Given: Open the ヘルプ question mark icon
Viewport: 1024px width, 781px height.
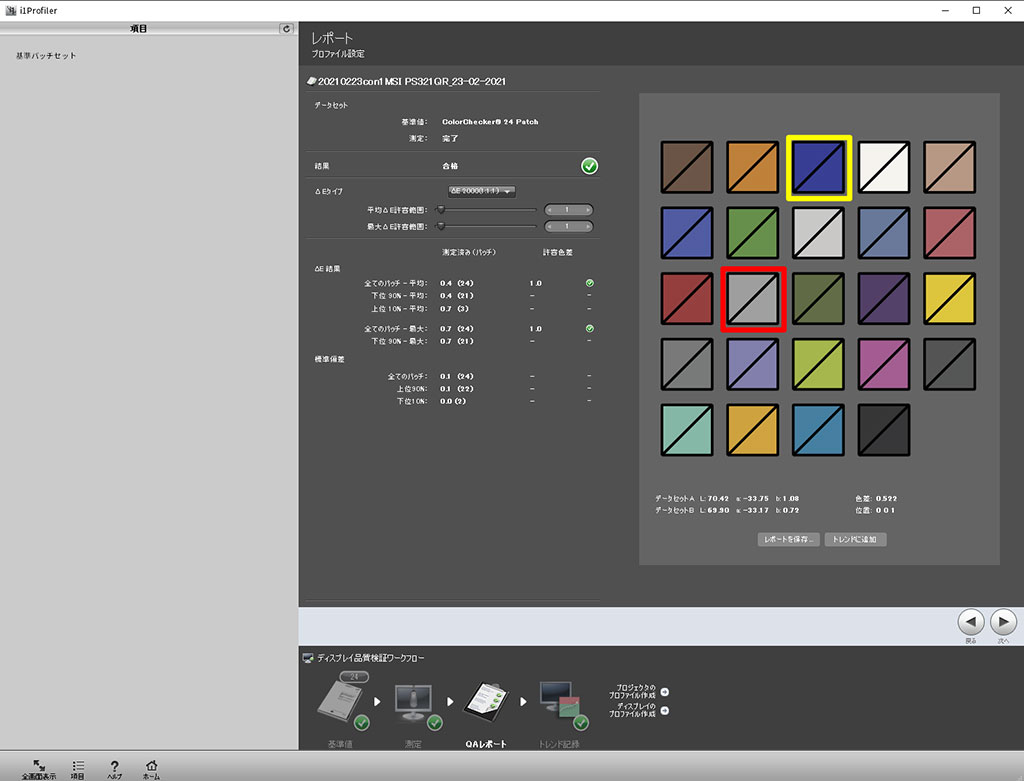Looking at the screenshot, I should (x=115, y=766).
